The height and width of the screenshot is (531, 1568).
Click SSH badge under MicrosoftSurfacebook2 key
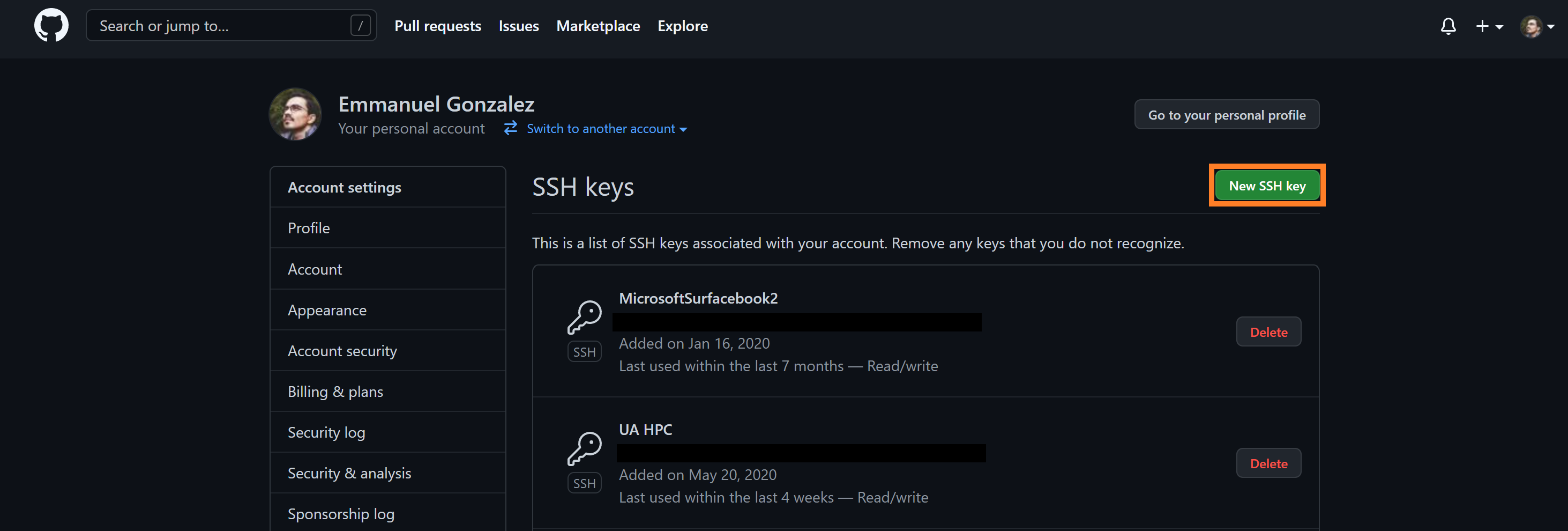584,352
